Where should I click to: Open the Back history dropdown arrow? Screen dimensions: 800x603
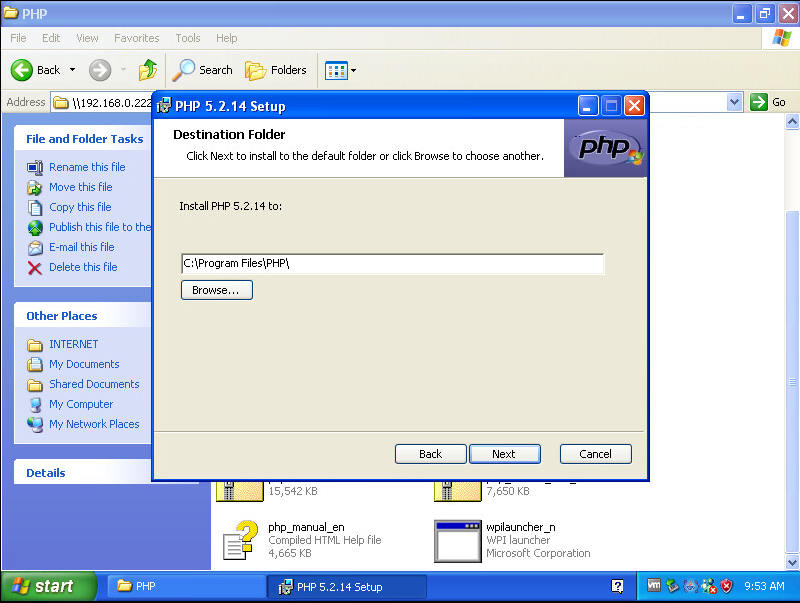[x=72, y=70]
